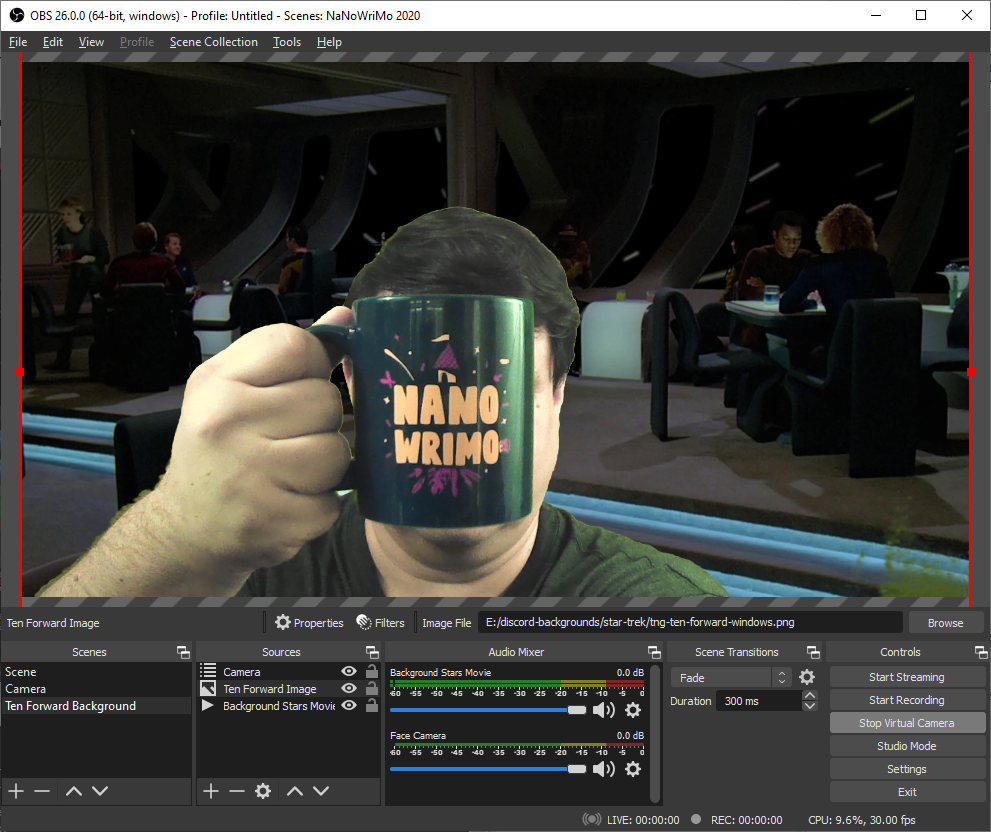The image size is (991, 832).
Task: Pop out the Scenes dock
Action: click(183, 652)
